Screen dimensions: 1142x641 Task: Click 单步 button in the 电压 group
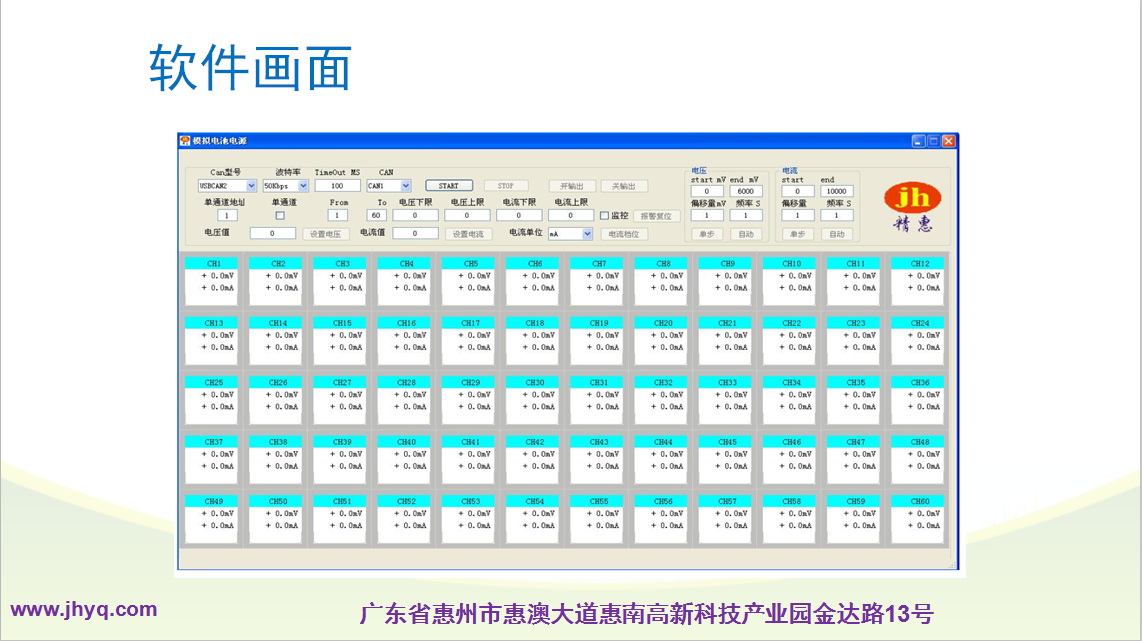pos(707,234)
